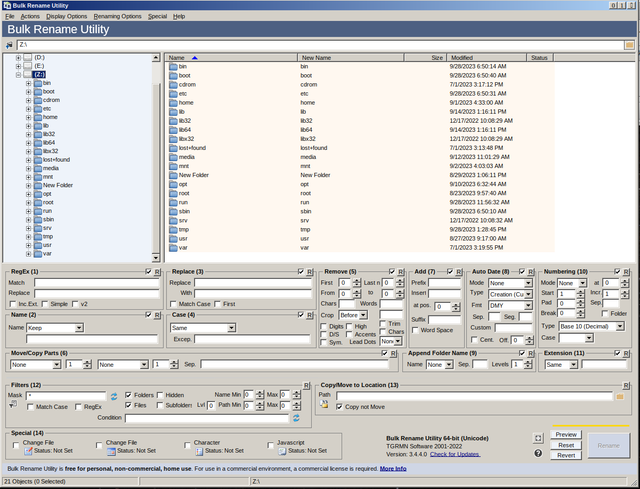Viewport: 640px width, 489px height.
Task: Sort by the Modified column header
Action: 486,58
